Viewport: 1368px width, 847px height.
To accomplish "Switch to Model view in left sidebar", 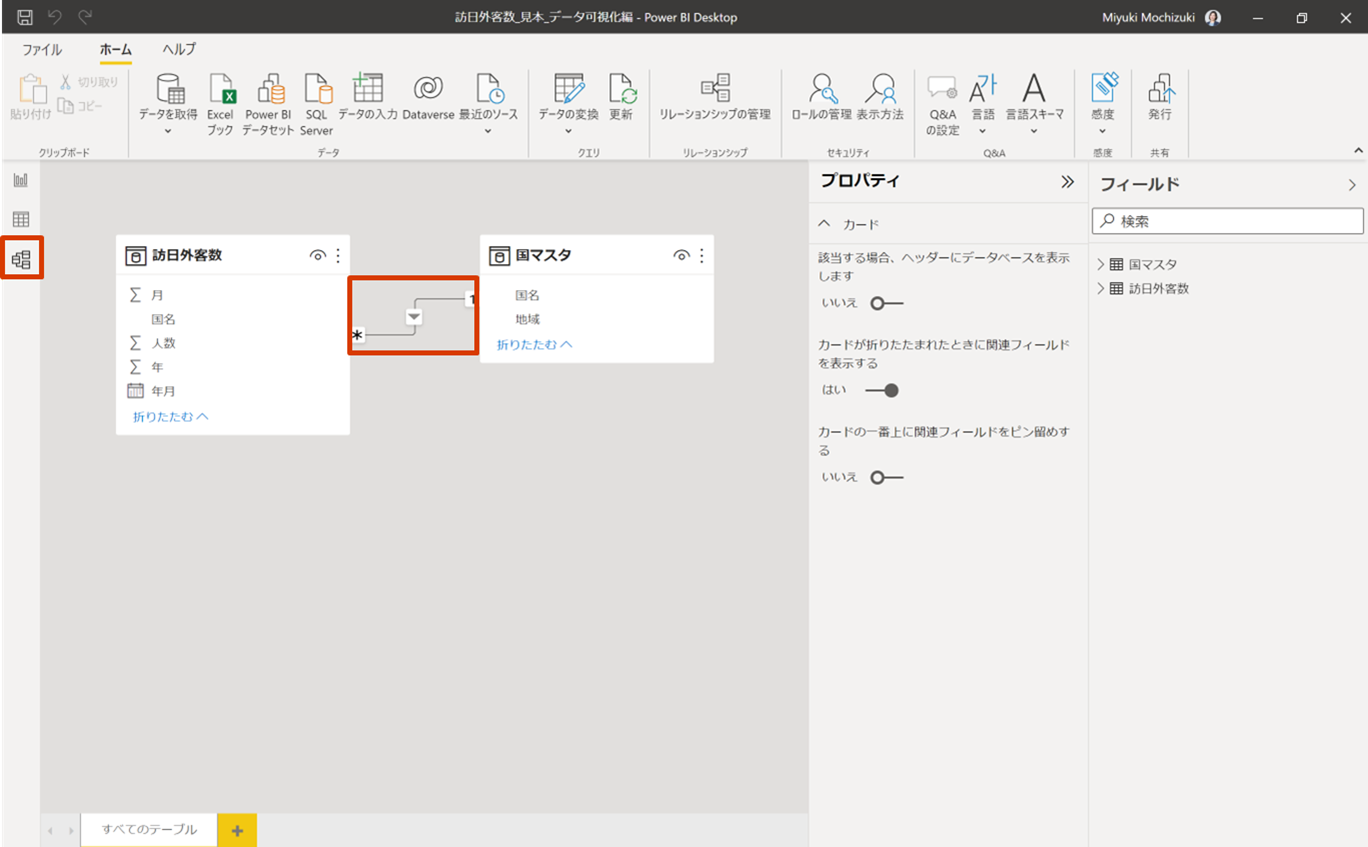I will [x=21, y=259].
